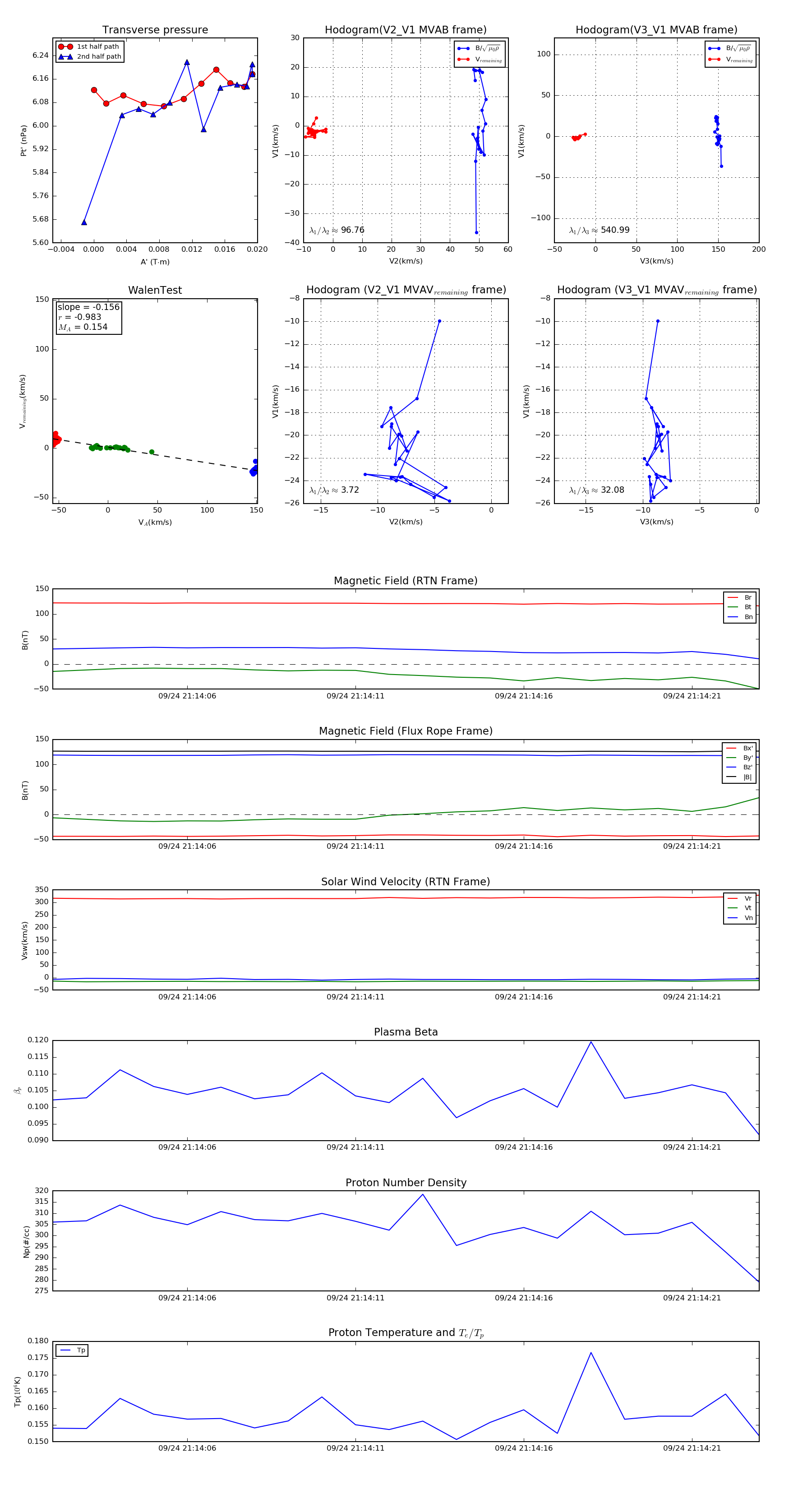This screenshot has width=812, height=1489.
Task: Click the 'r = -0.983' annotation
Action: [79, 317]
